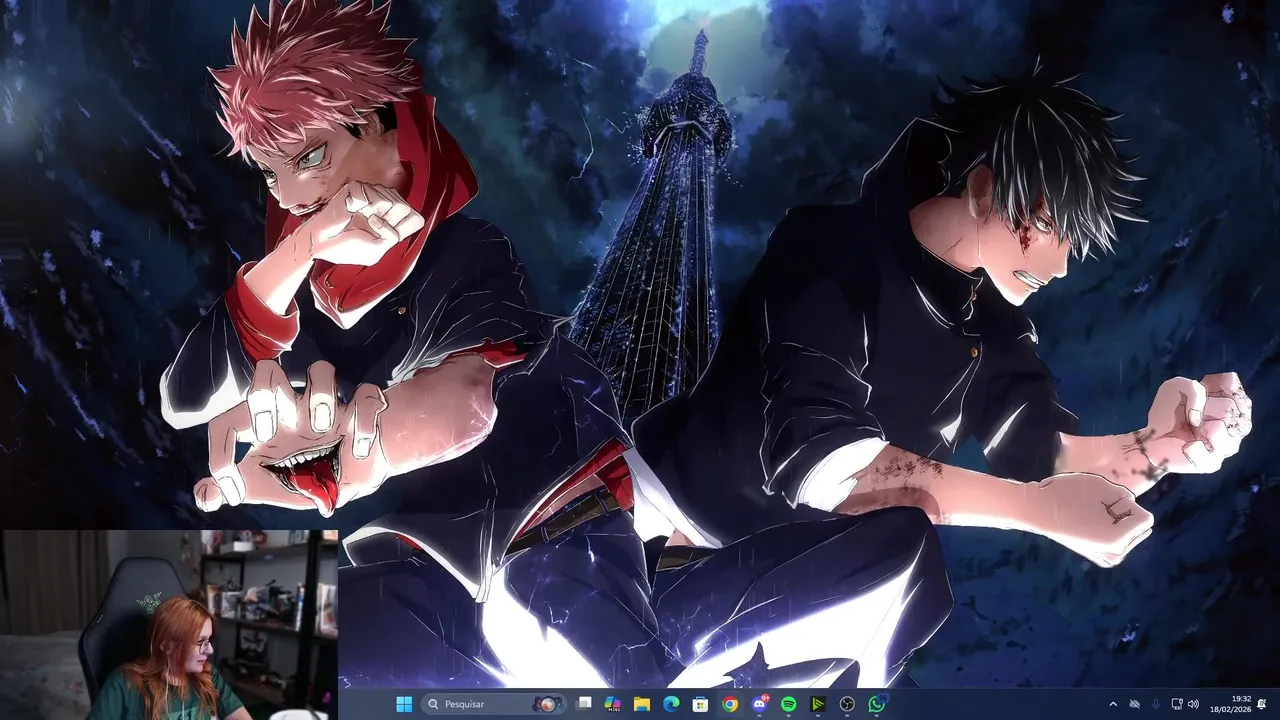The height and width of the screenshot is (720, 1280).
Task: Open Discord from taskbar
Action: pyautogui.click(x=759, y=704)
